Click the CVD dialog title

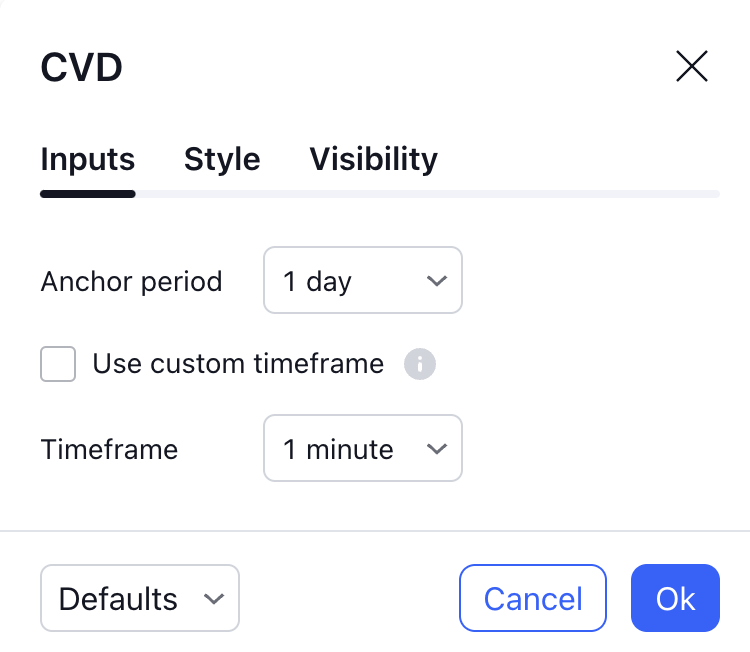[81, 68]
